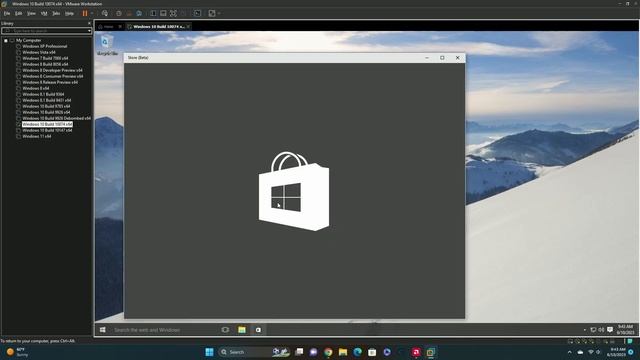Enter full screen mode icon

pos(173,13)
